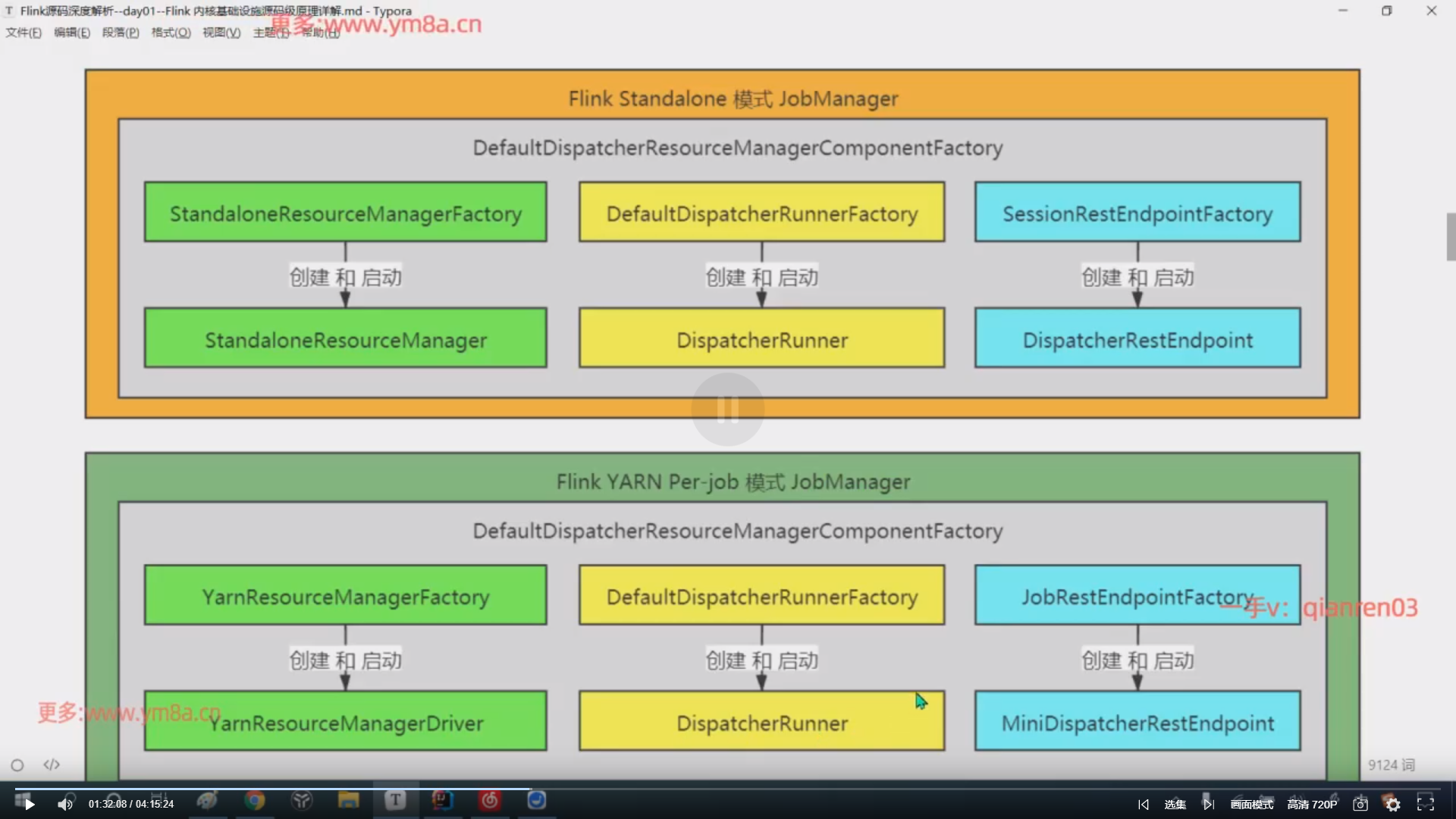This screenshot has width=1456, height=819.
Task: Open NetEase Music icon in taskbar
Action: tap(490, 801)
